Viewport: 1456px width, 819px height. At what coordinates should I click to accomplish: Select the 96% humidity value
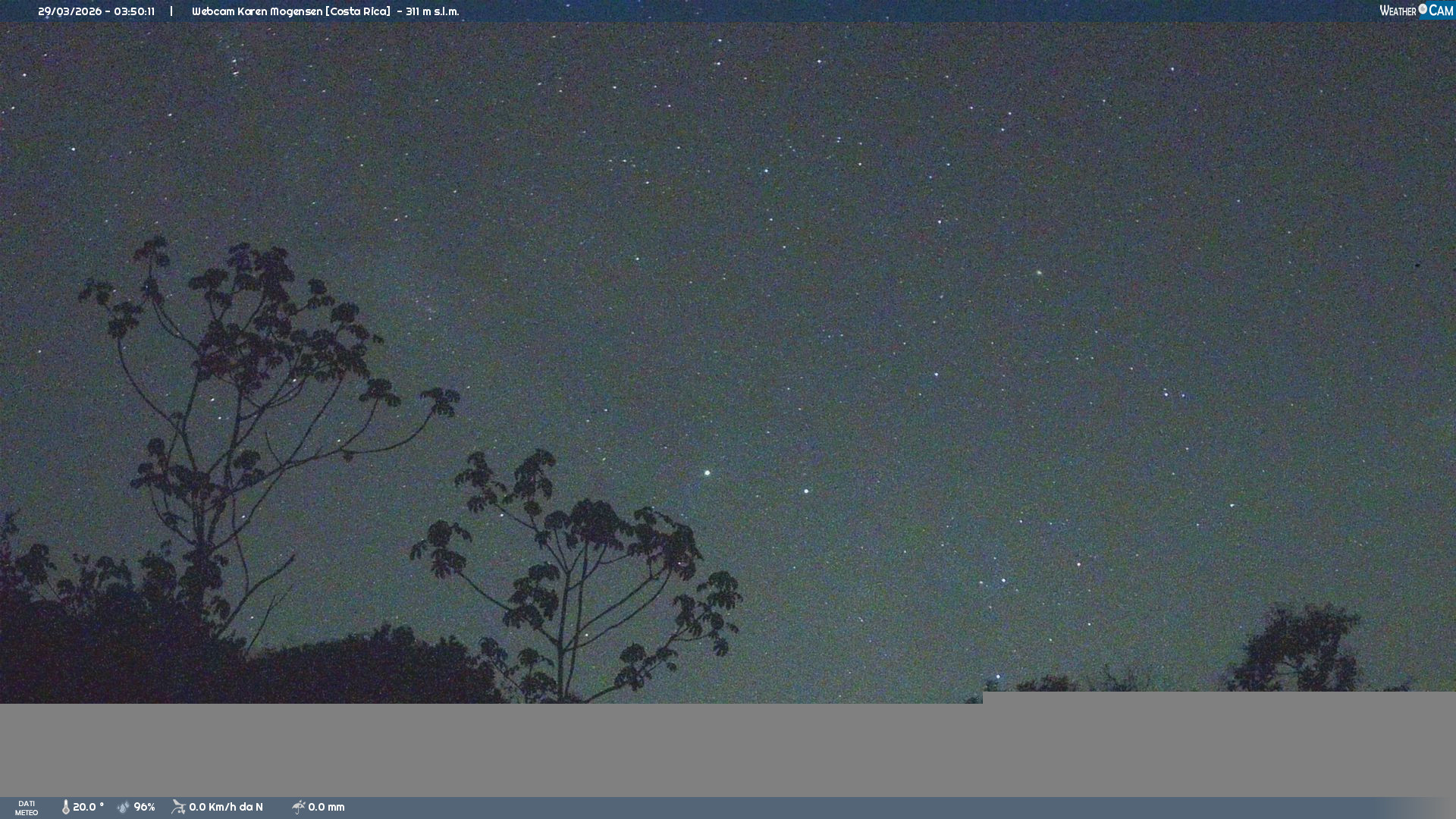[144, 808]
